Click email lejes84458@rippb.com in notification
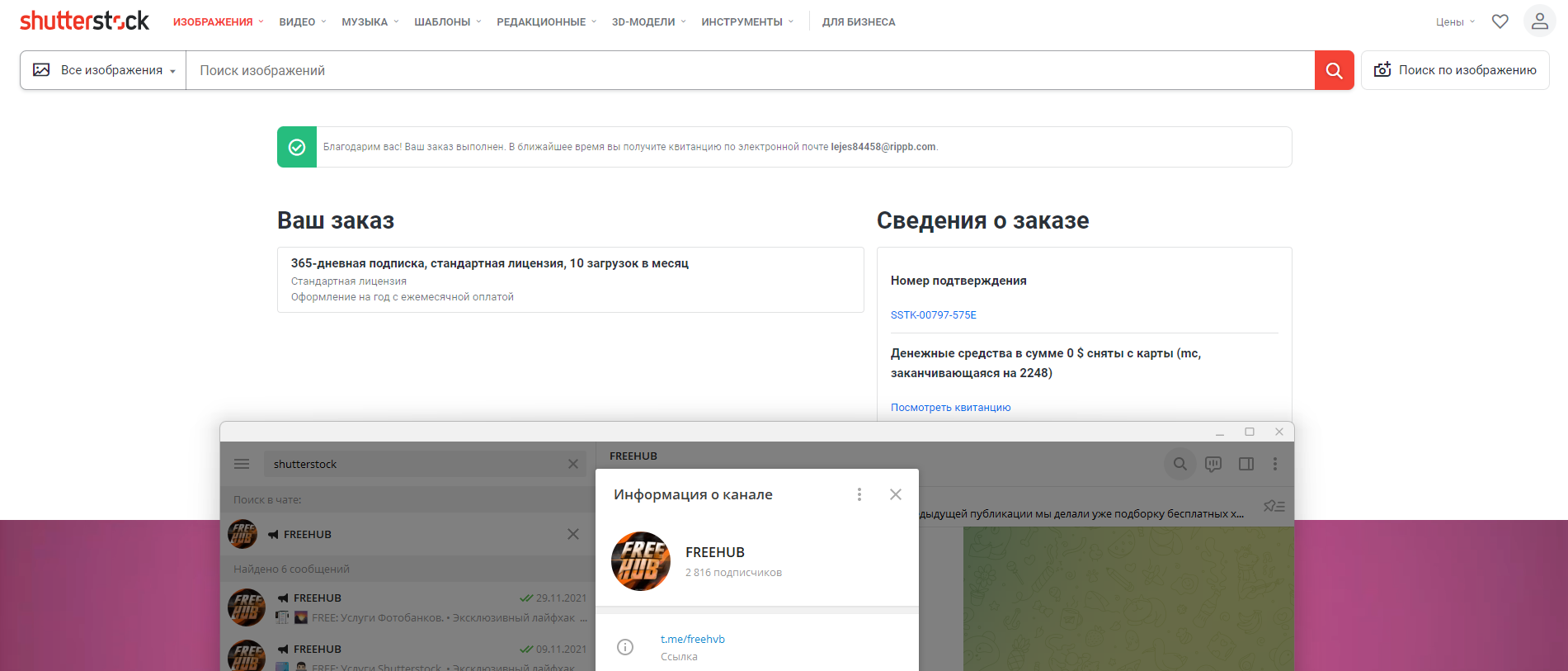This screenshot has width=1568, height=671. pos(883,147)
